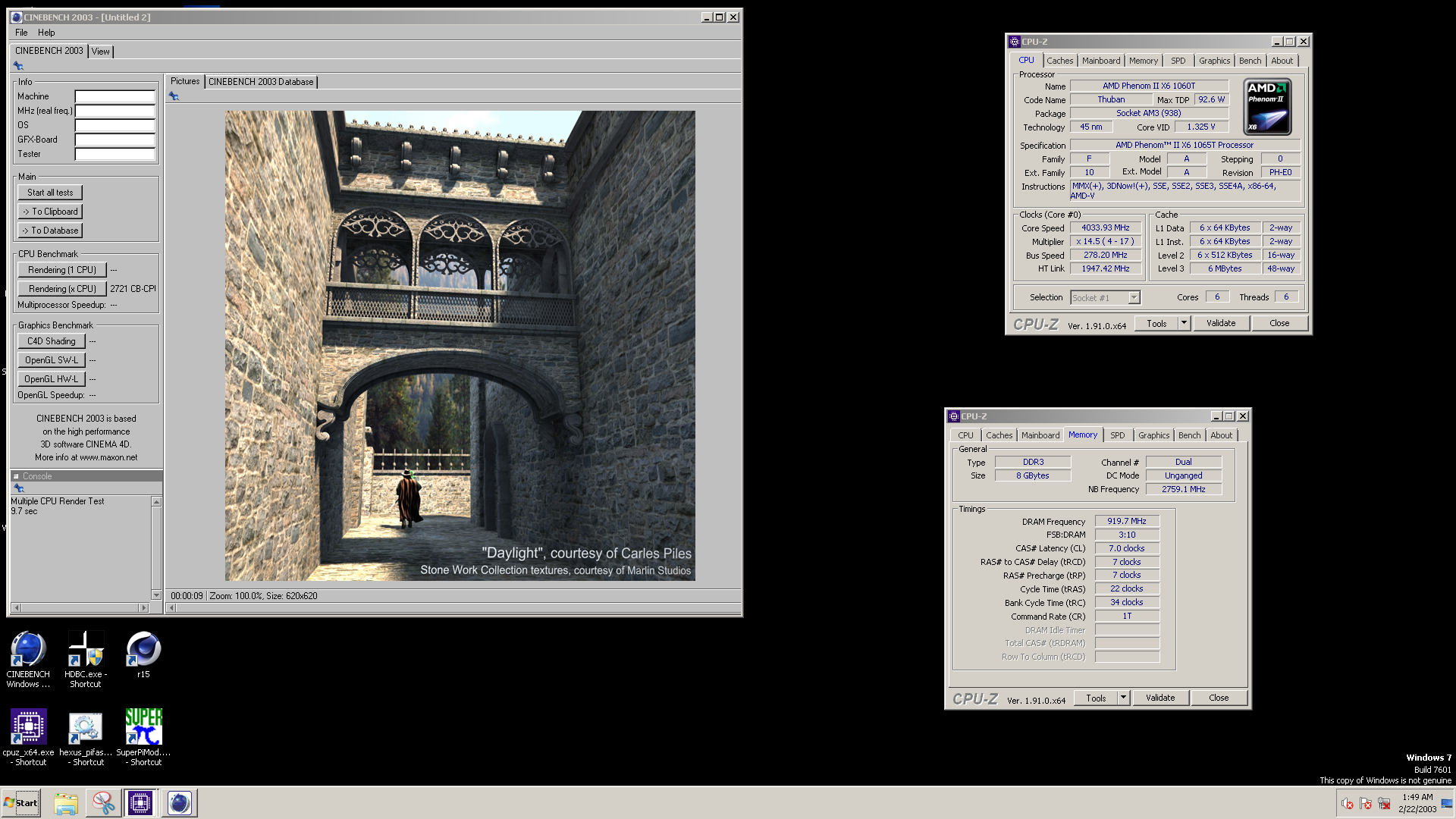Run OpenGL HW-L test
Viewport: 1456px width, 819px height.
(52, 379)
